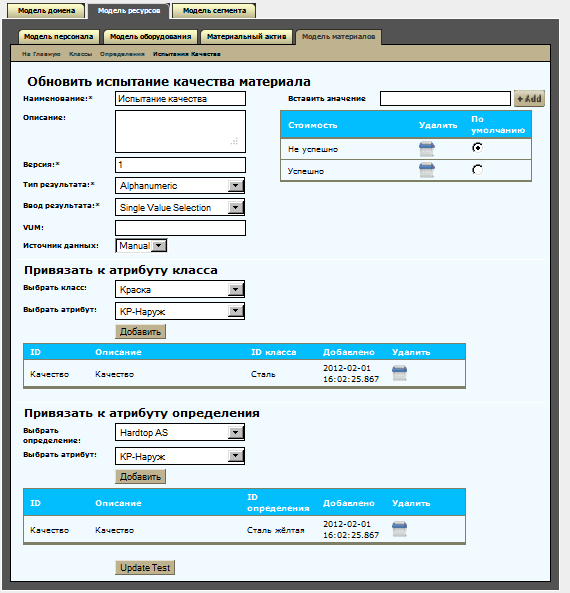Focus the 'Версия' input field
Screen dimensions: 570x593
(x=180, y=165)
